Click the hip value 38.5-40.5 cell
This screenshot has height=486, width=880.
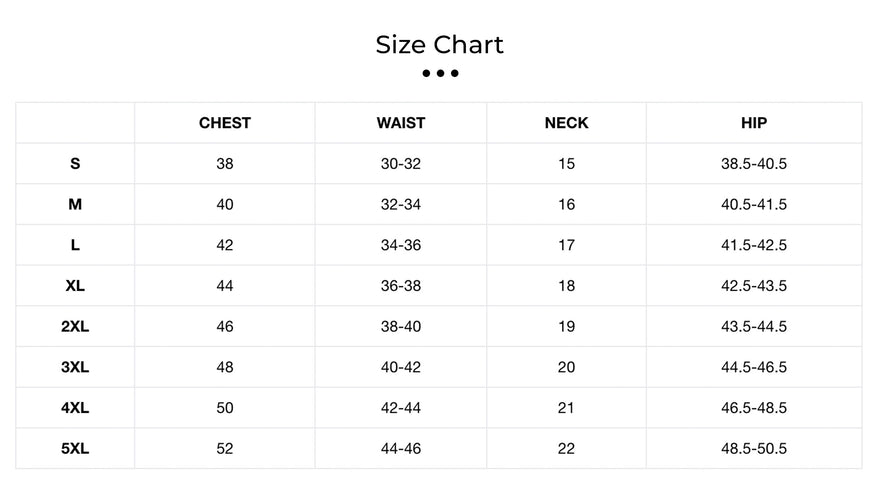click(754, 163)
